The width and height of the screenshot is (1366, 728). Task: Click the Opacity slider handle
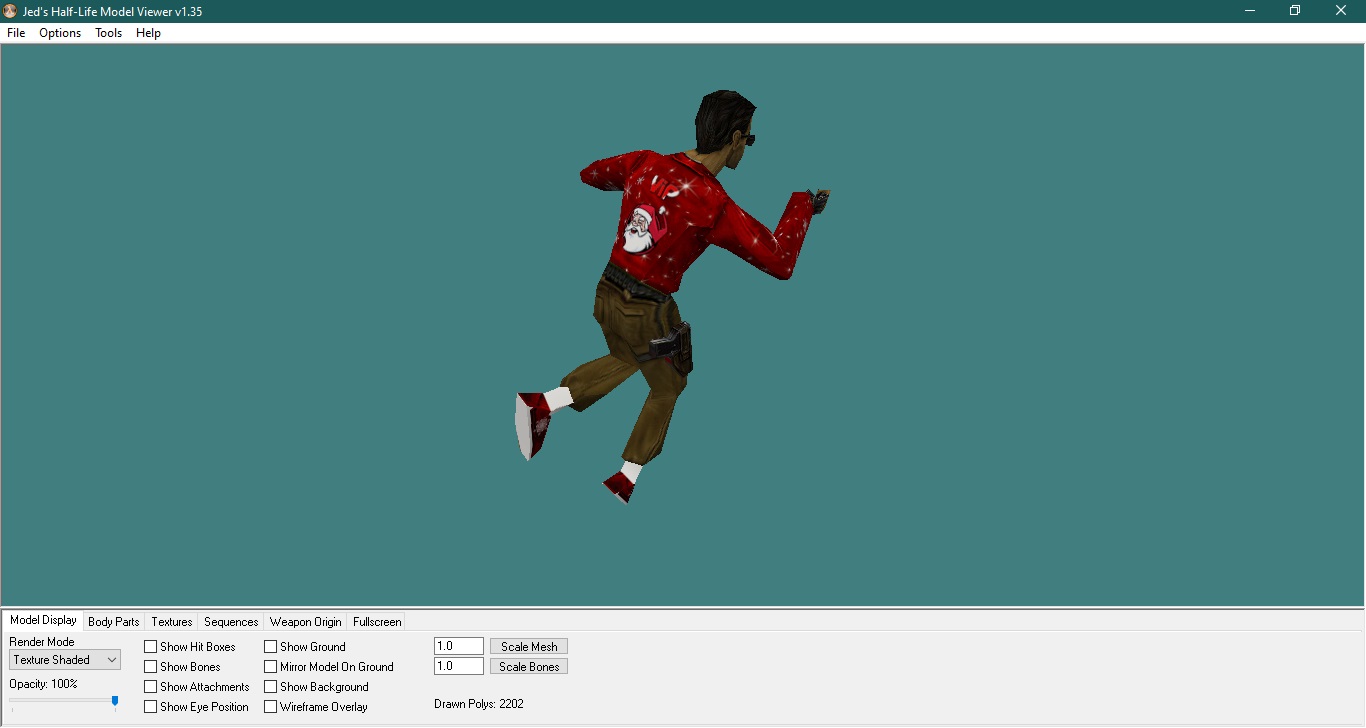[115, 702]
